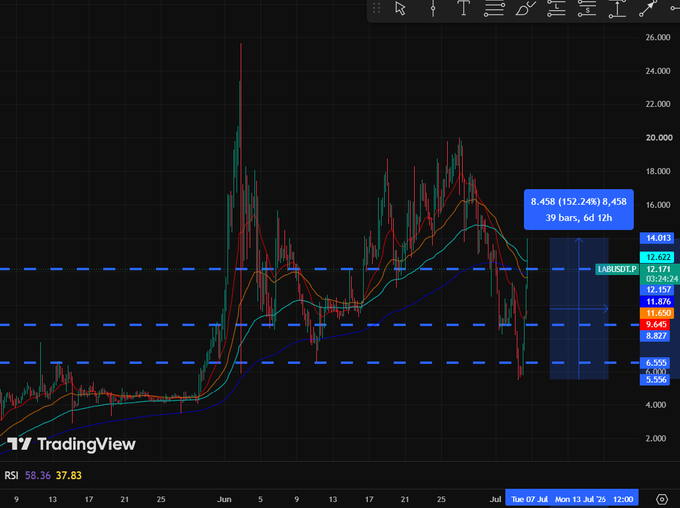Click the 12.157 horizontal line price label
The image size is (680, 508).
click(x=658, y=290)
